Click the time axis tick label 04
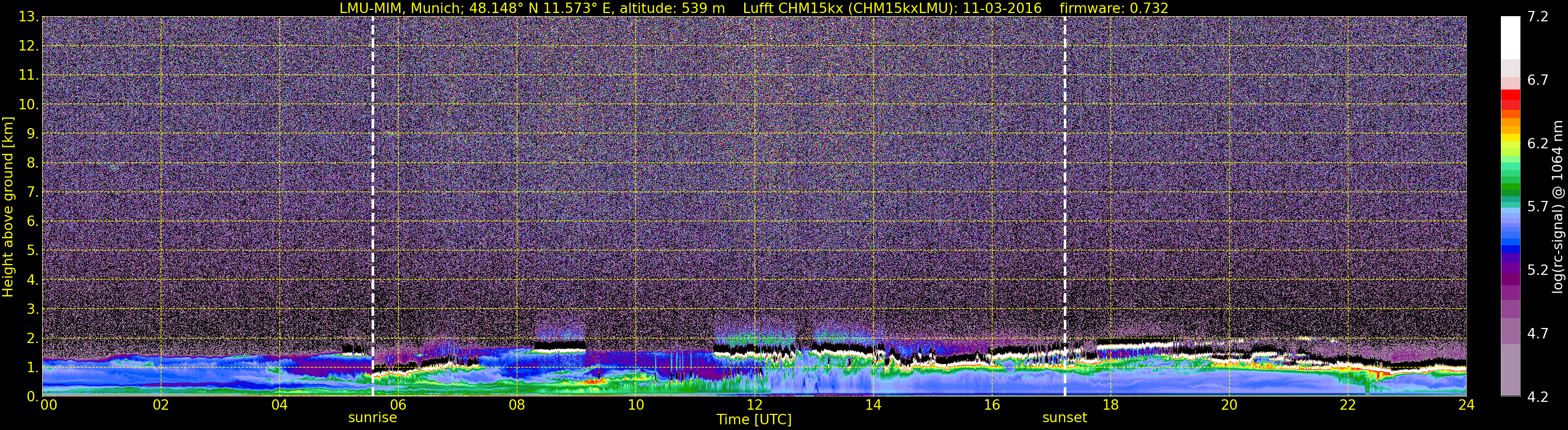Image resolution: width=1568 pixels, height=430 pixels. 279,406
